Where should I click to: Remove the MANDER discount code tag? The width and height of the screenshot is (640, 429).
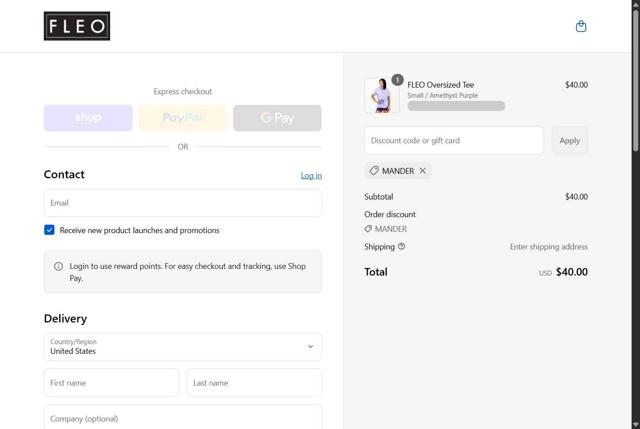tap(423, 171)
